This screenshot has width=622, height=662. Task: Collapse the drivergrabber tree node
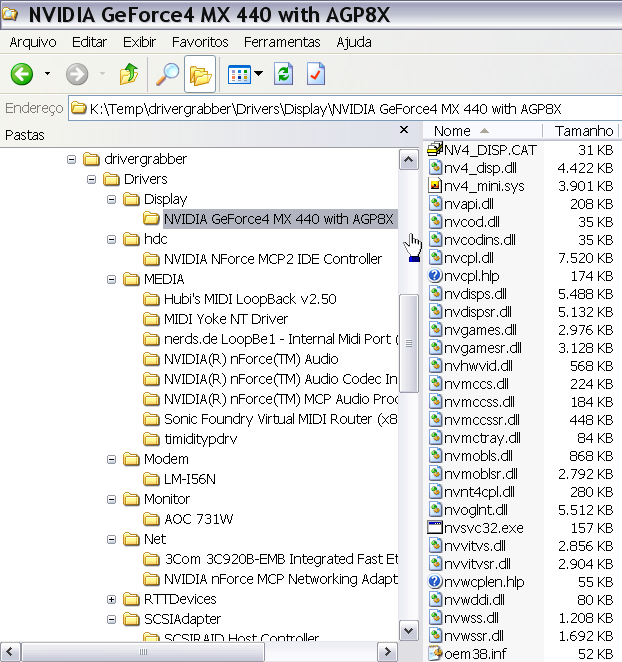(x=71, y=159)
